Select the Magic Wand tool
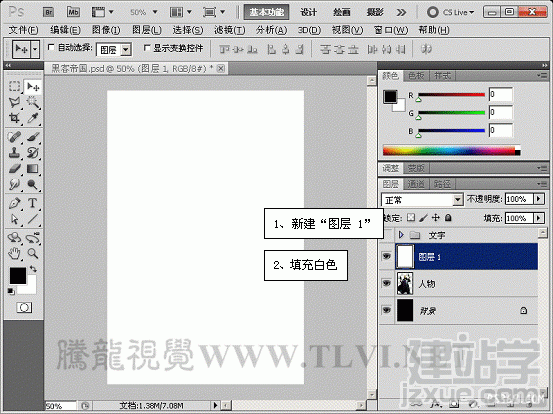Screen dimensions: 553x414 33,102
